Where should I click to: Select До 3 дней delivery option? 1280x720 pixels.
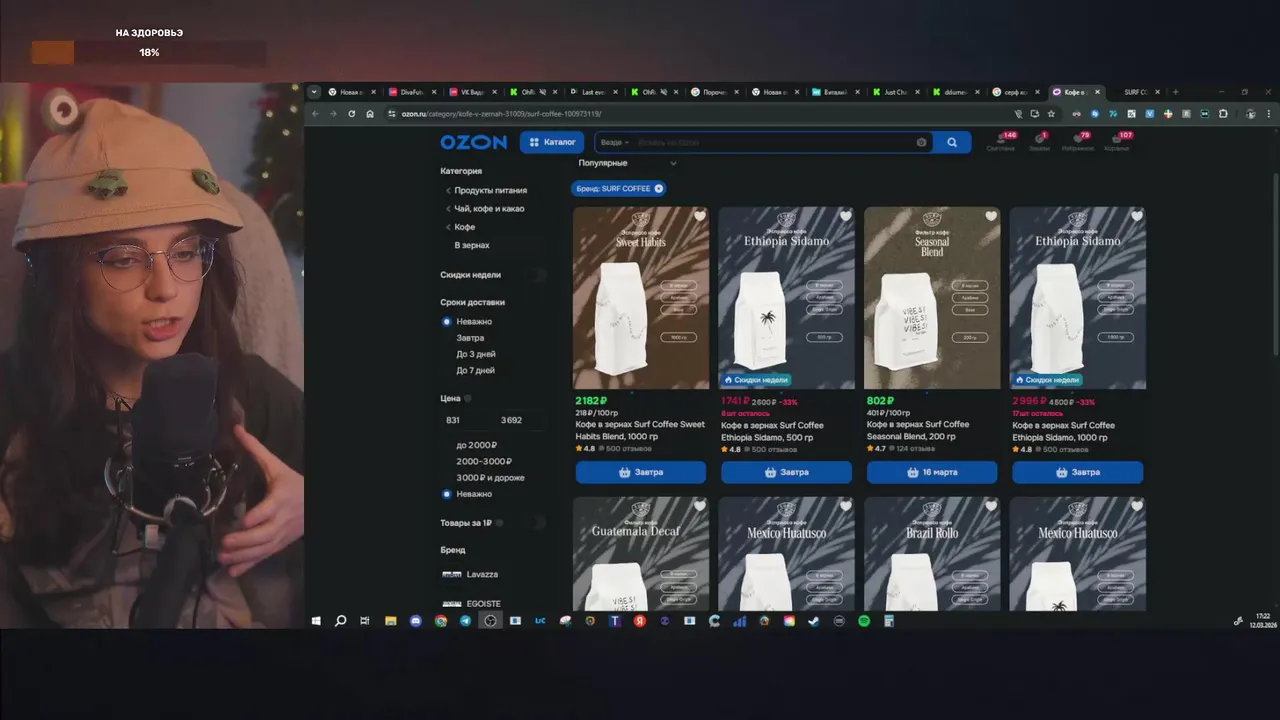(x=476, y=354)
